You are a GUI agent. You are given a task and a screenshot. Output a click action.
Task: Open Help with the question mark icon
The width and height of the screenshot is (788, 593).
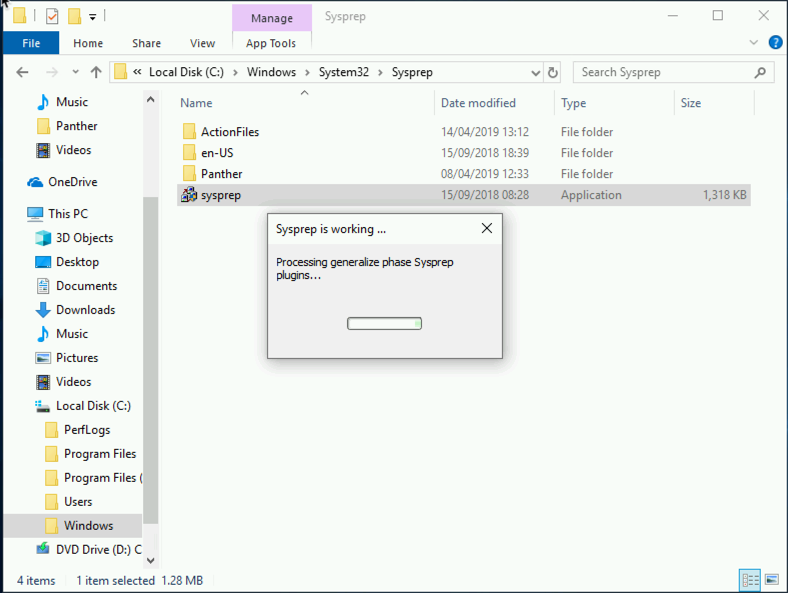tap(775, 43)
